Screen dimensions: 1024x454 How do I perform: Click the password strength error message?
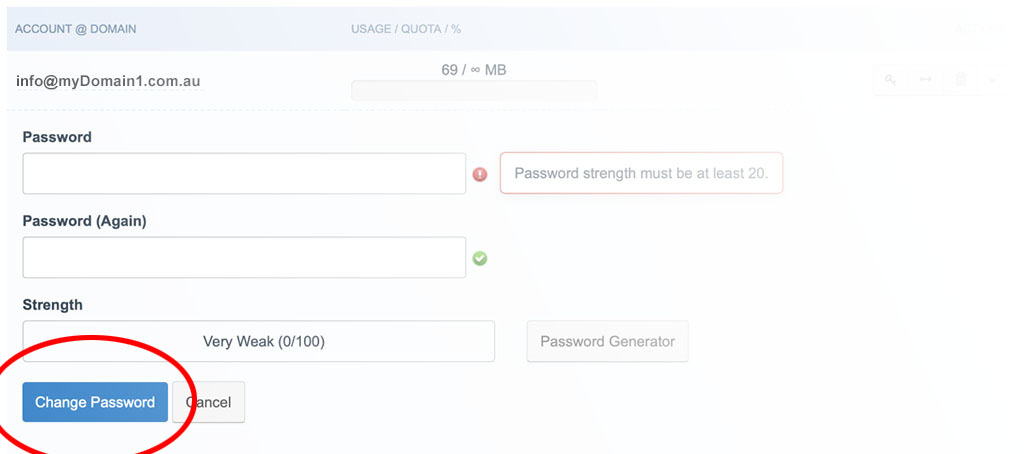[641, 173]
